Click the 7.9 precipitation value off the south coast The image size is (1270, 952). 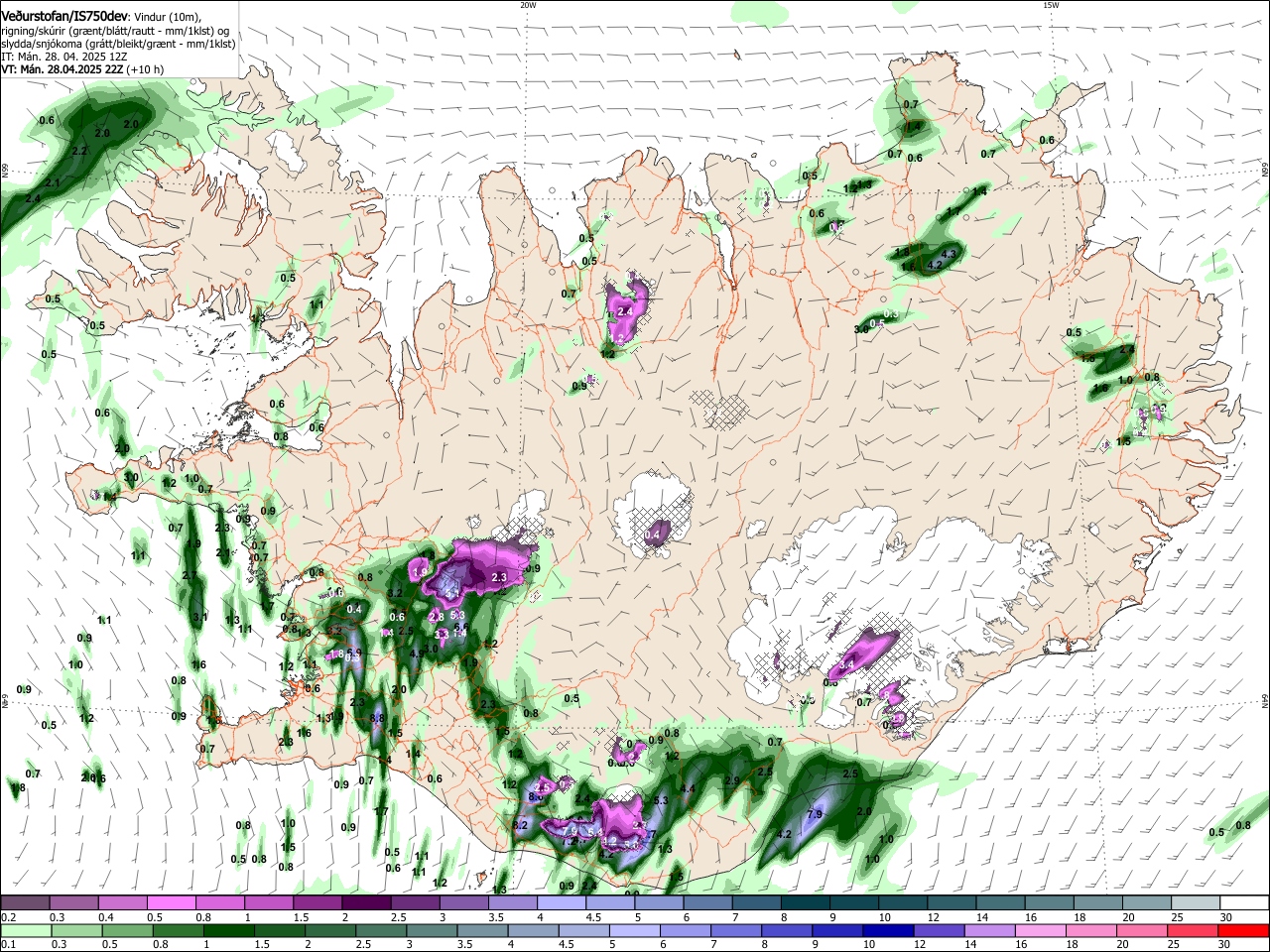[815, 814]
